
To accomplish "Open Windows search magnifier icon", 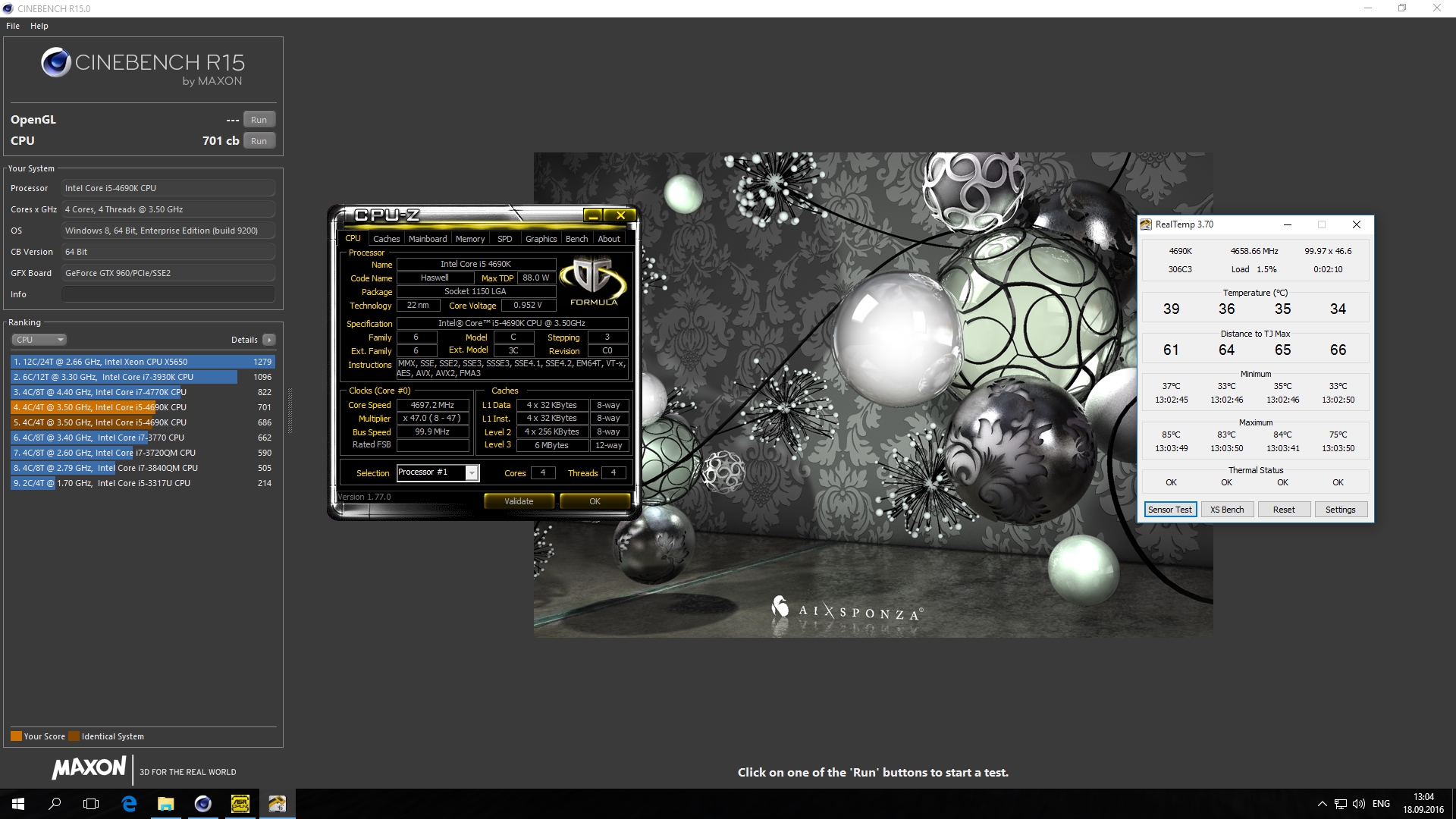I will (x=55, y=804).
